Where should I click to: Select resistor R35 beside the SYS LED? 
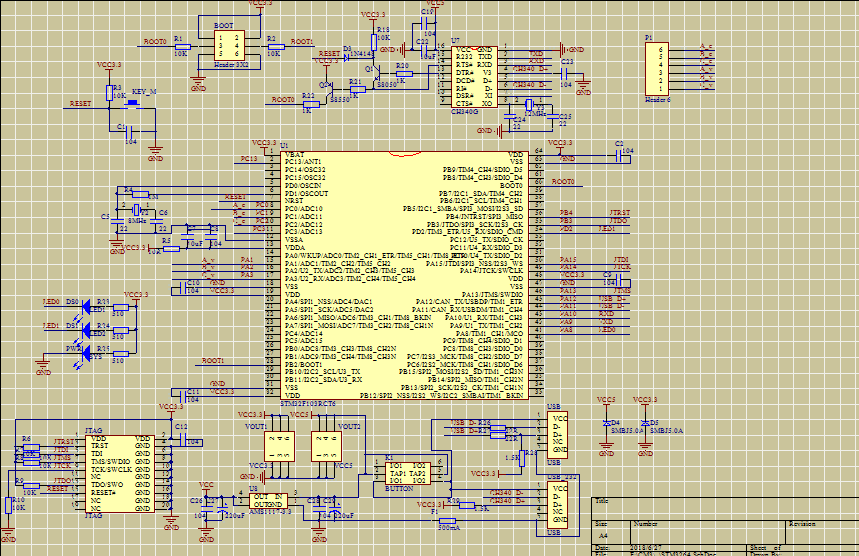pyautogui.click(x=121, y=354)
